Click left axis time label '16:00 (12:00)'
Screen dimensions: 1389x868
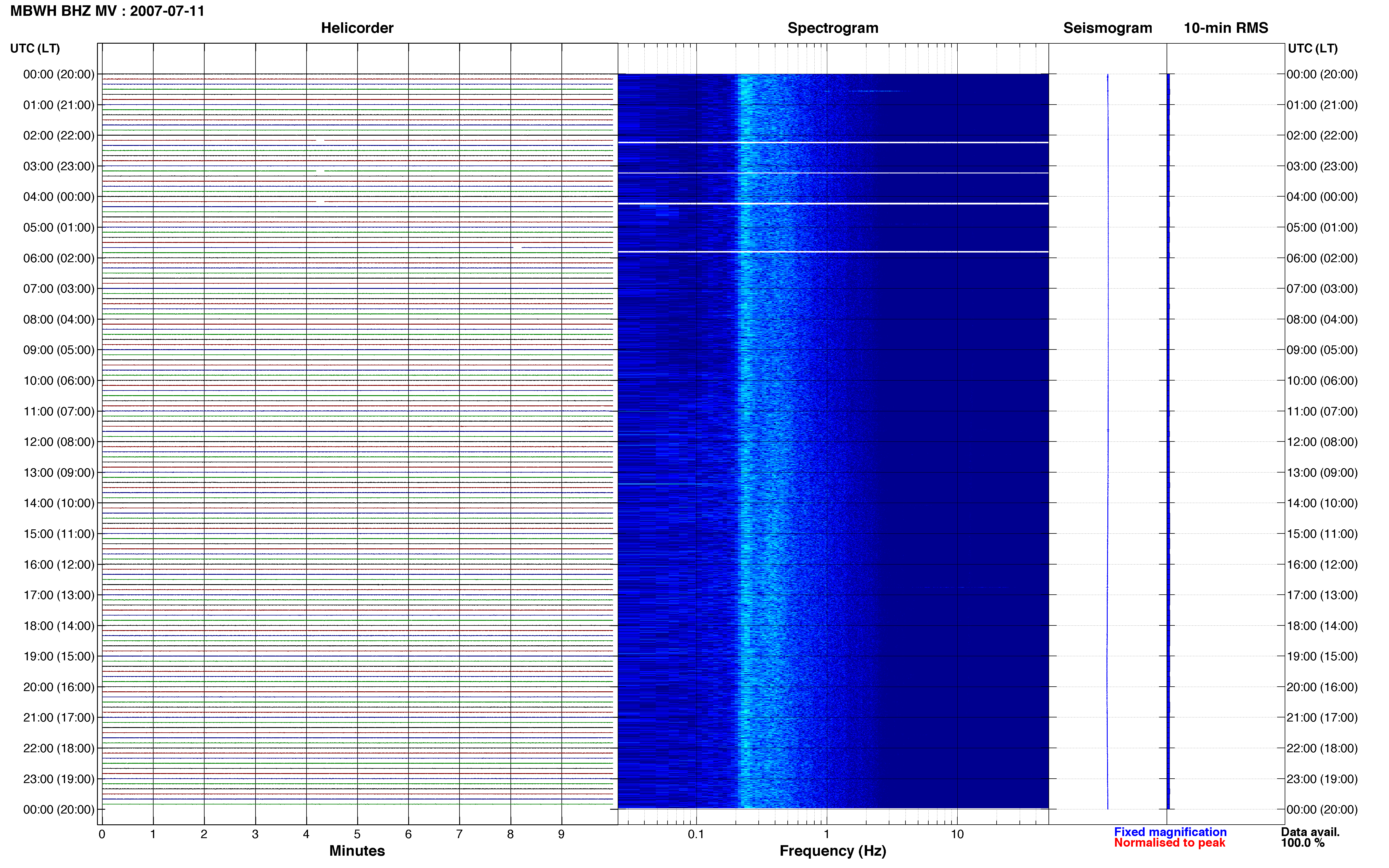(x=59, y=564)
